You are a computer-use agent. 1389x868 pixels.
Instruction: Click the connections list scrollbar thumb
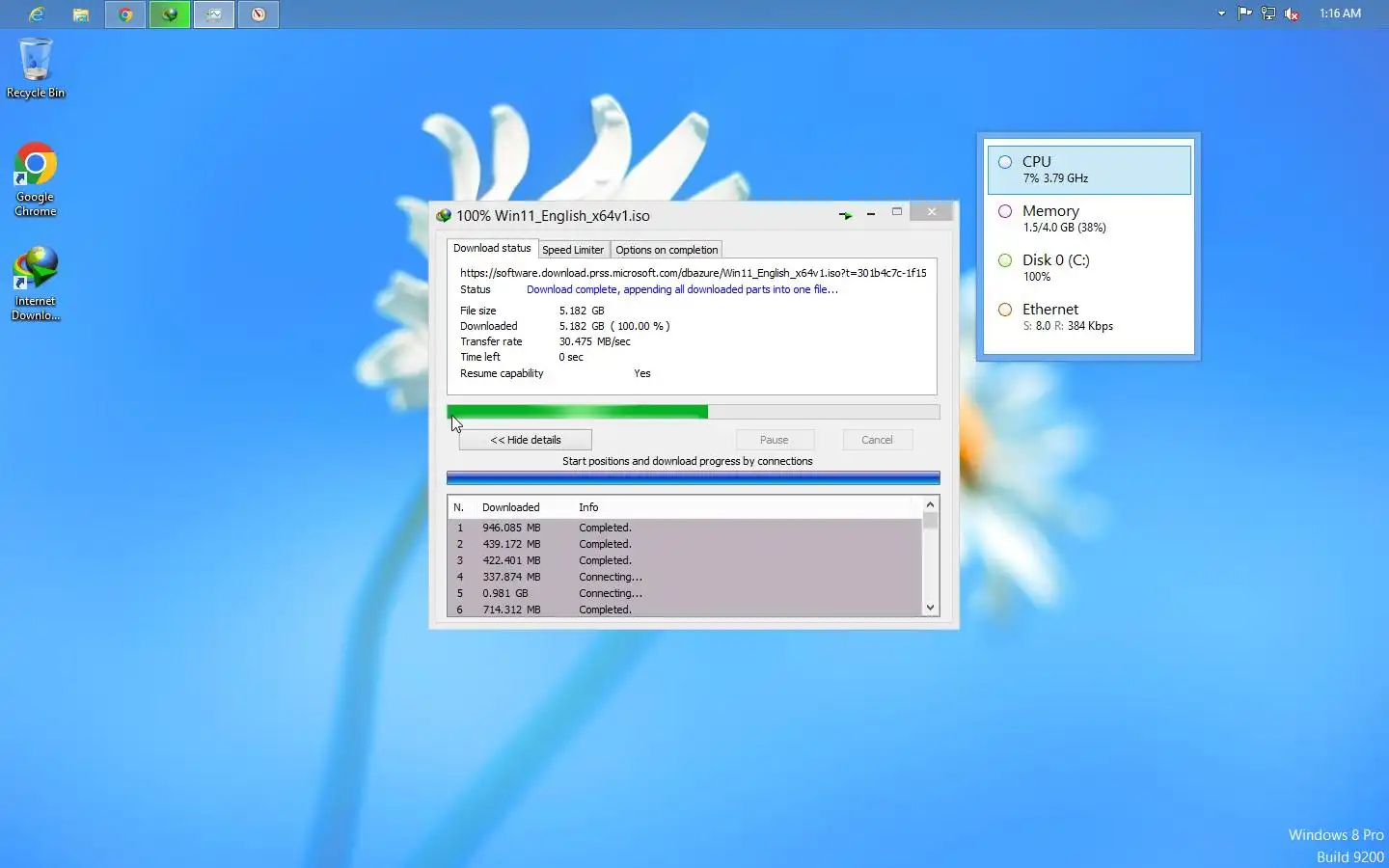[930, 521]
